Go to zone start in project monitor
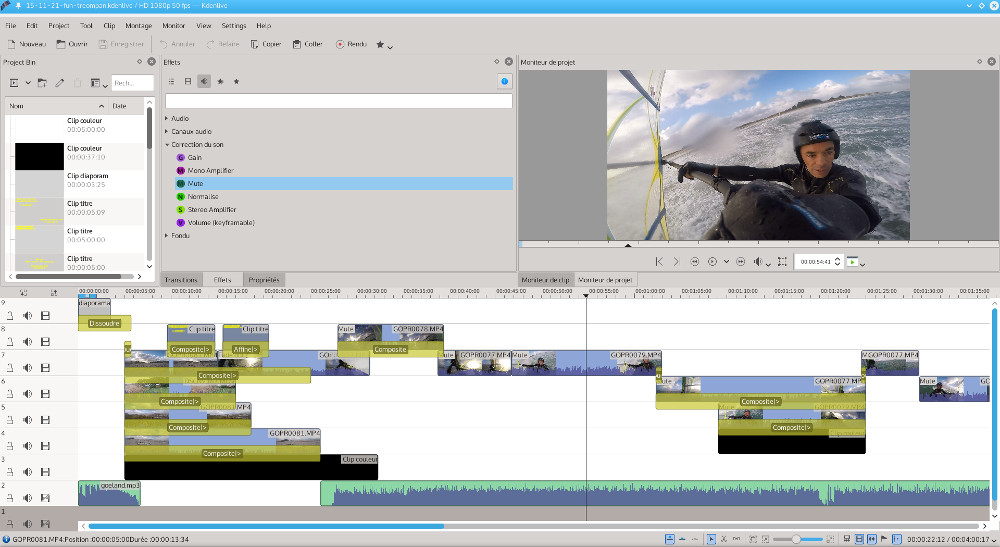 (x=659, y=261)
